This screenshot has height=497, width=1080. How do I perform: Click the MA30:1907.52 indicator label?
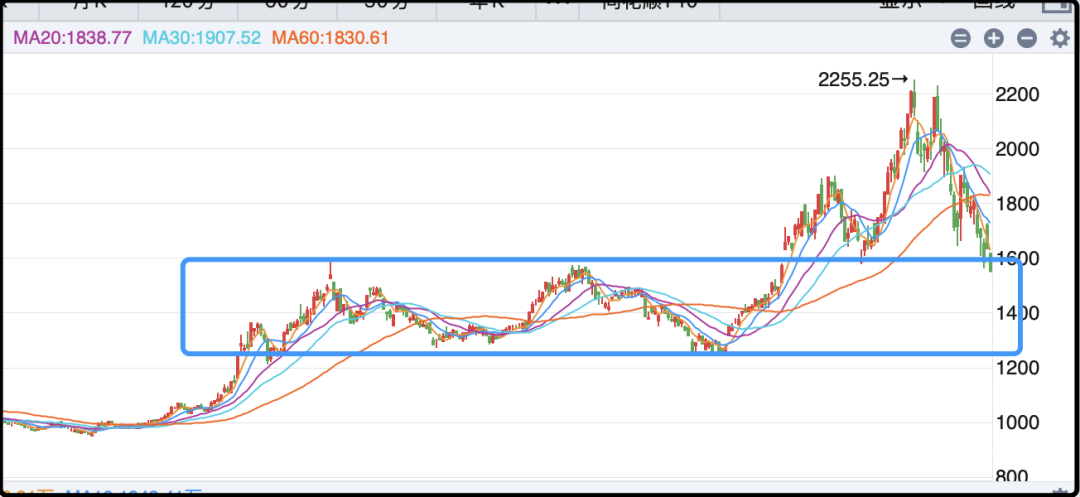pos(202,38)
